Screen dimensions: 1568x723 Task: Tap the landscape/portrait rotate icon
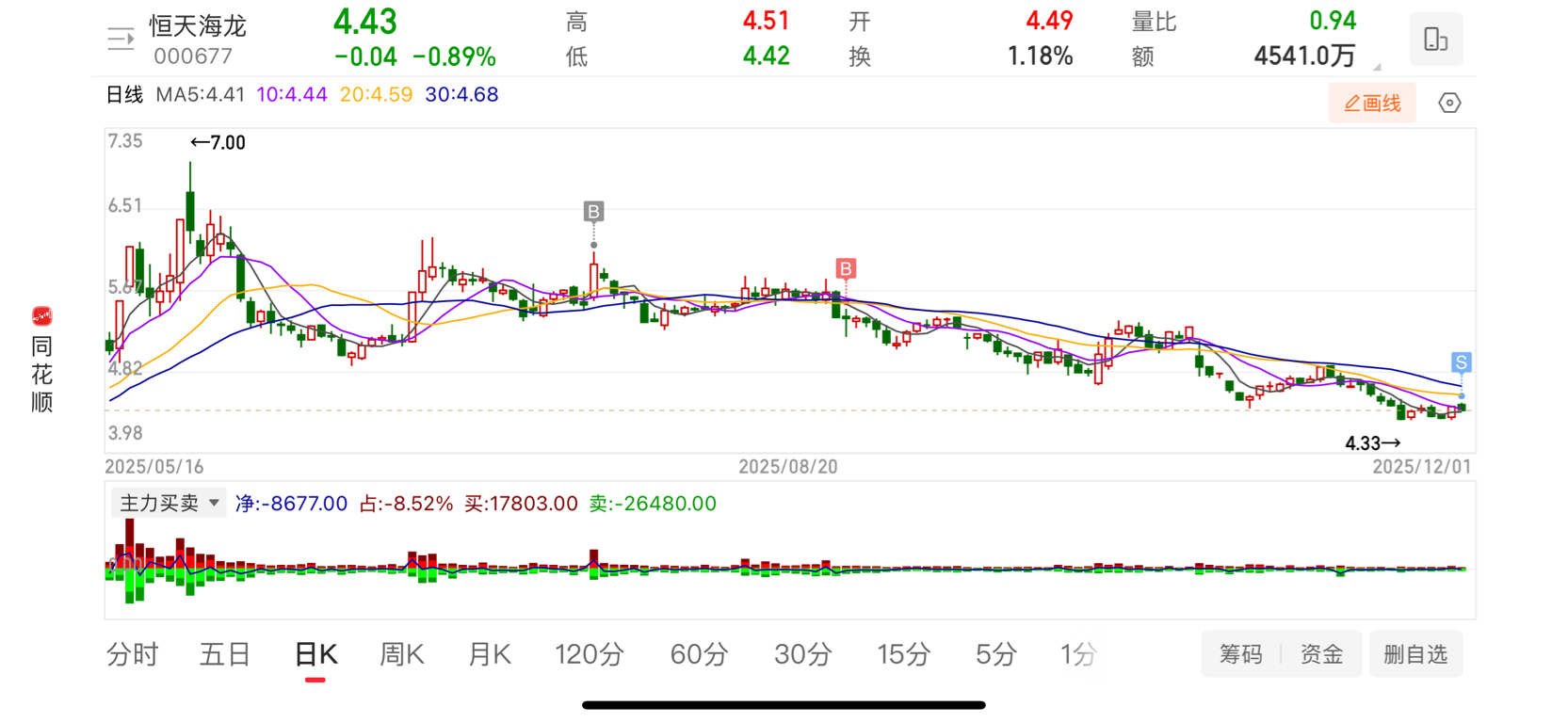tap(1435, 39)
